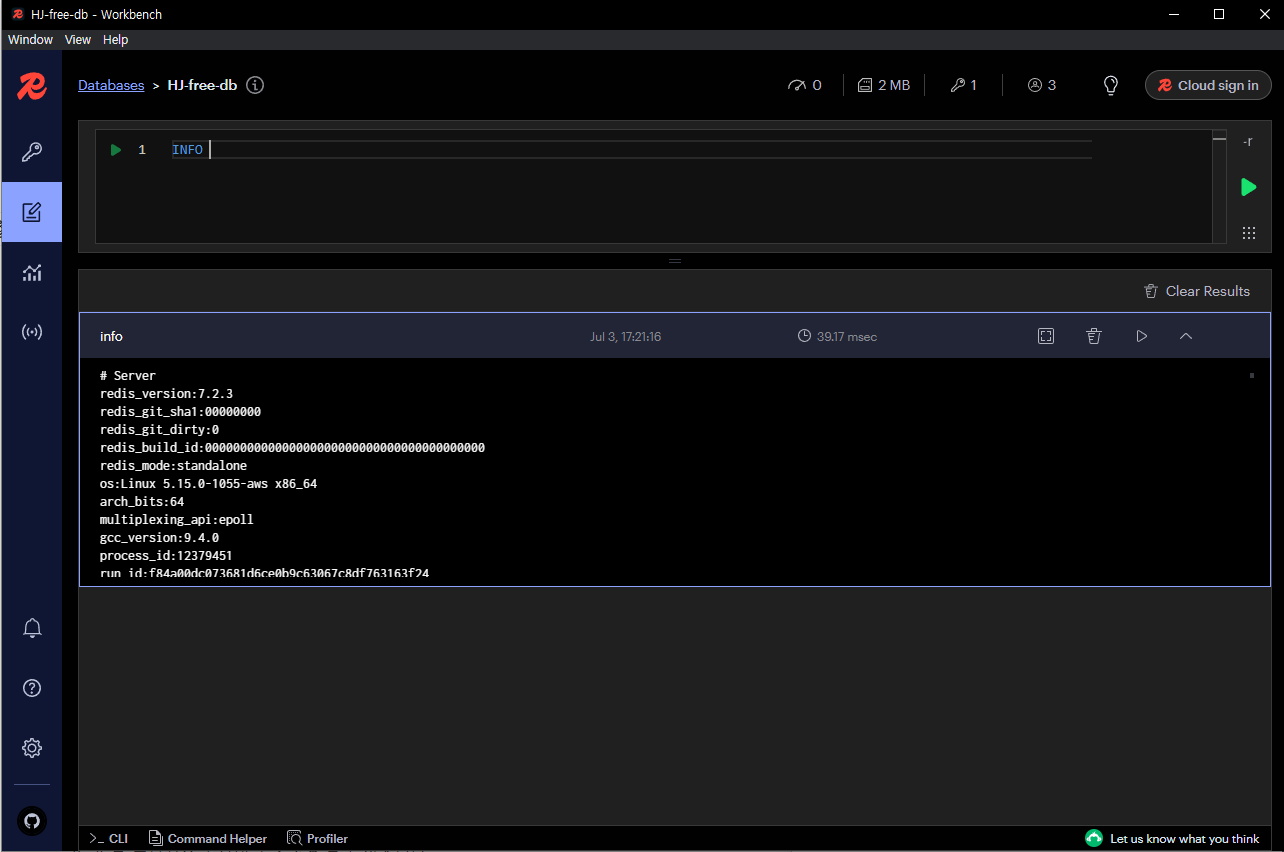
Task: Open the Help menu
Action: pyautogui.click(x=116, y=40)
